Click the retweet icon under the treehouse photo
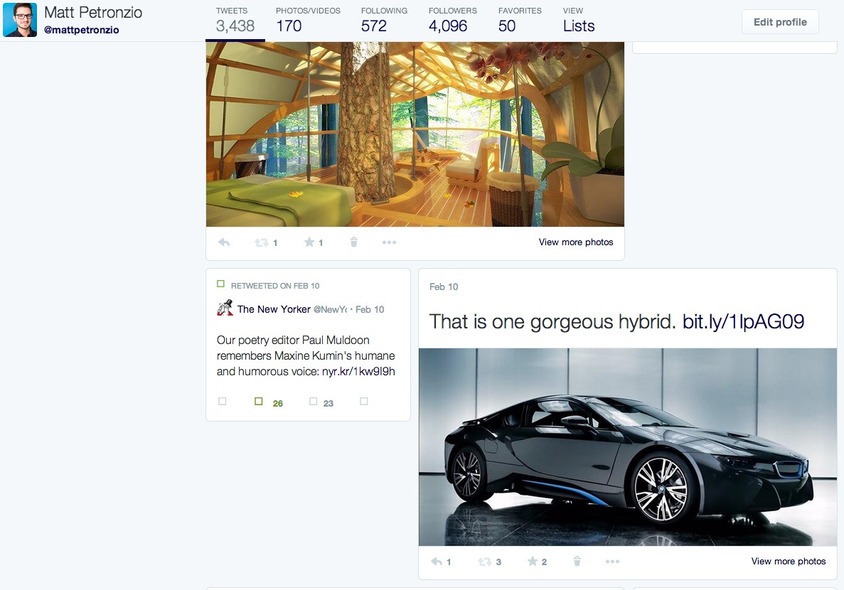The width and height of the screenshot is (844, 590). [x=262, y=242]
